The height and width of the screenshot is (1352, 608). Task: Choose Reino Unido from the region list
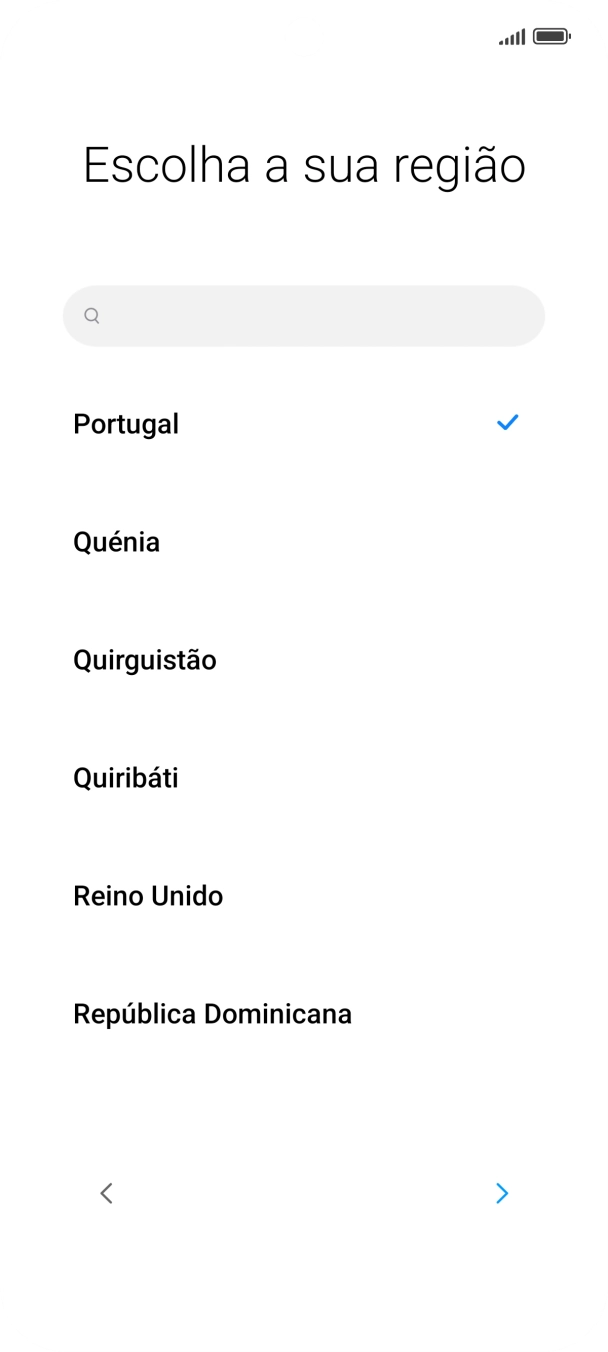point(148,896)
